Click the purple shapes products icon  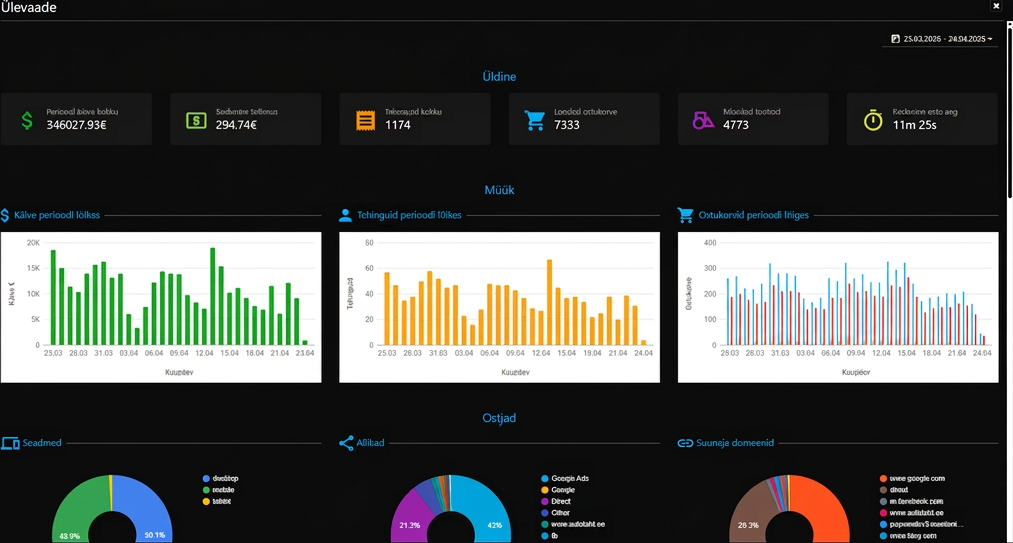point(703,120)
